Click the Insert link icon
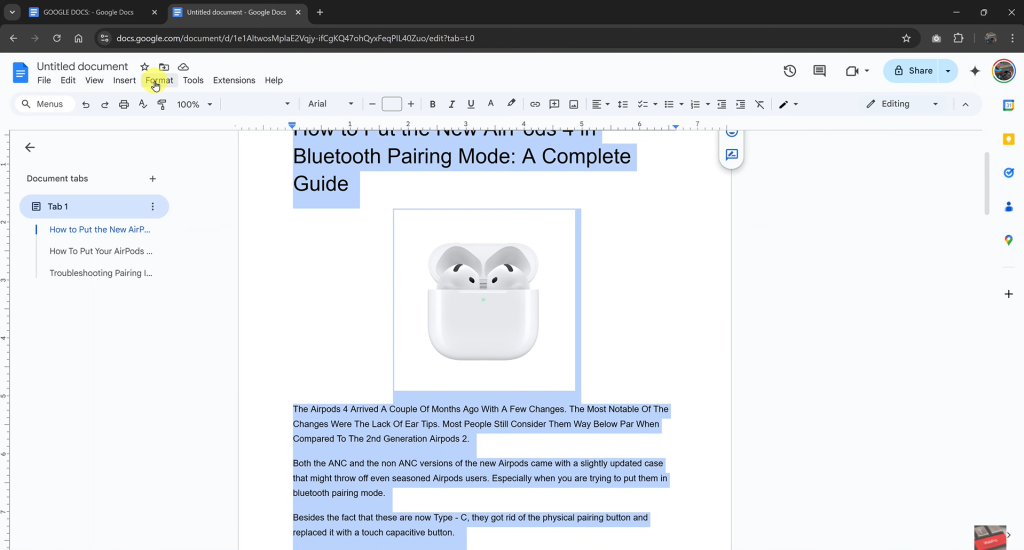This screenshot has height=550, width=1024. [535, 105]
